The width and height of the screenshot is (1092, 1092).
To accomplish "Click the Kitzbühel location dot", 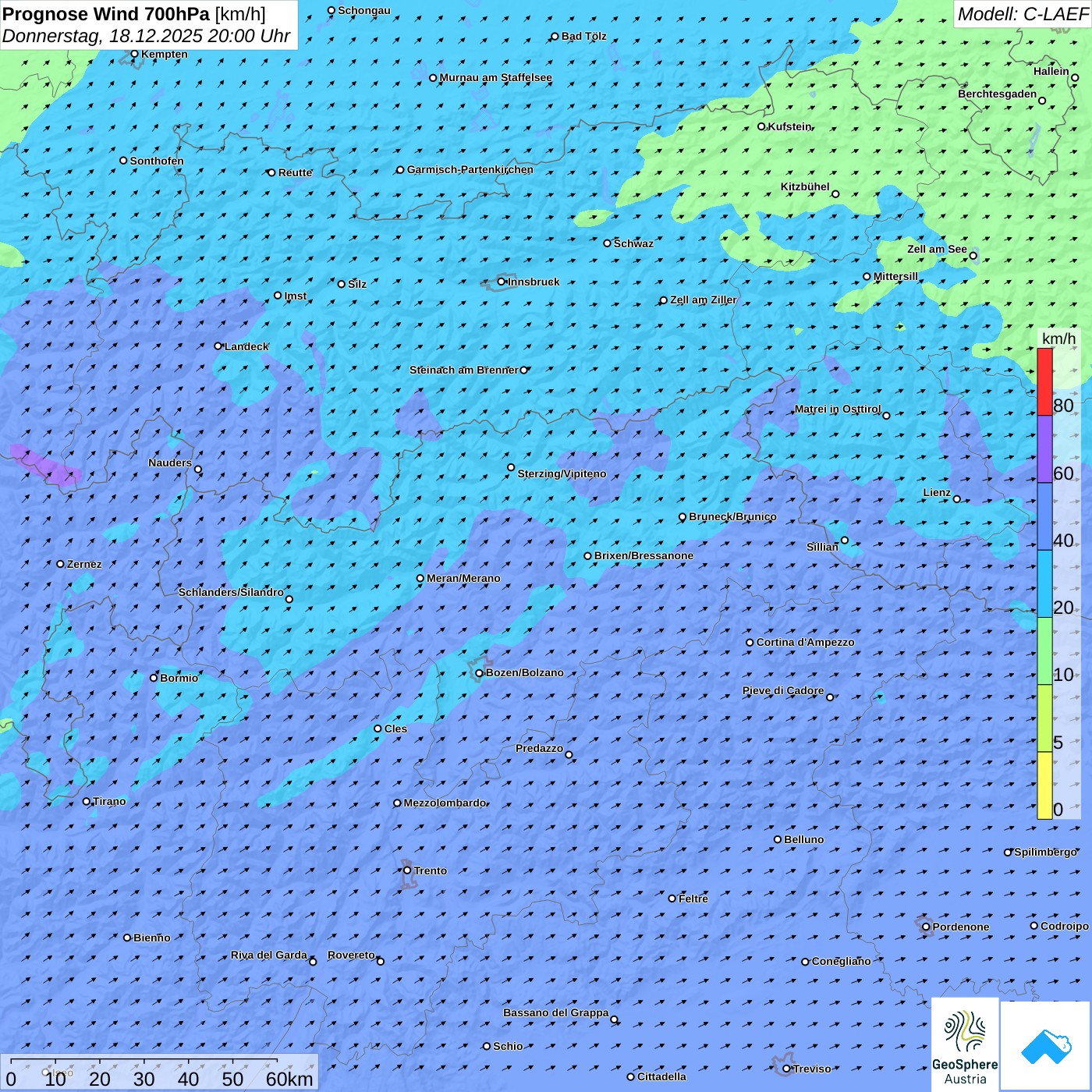I will tap(835, 194).
